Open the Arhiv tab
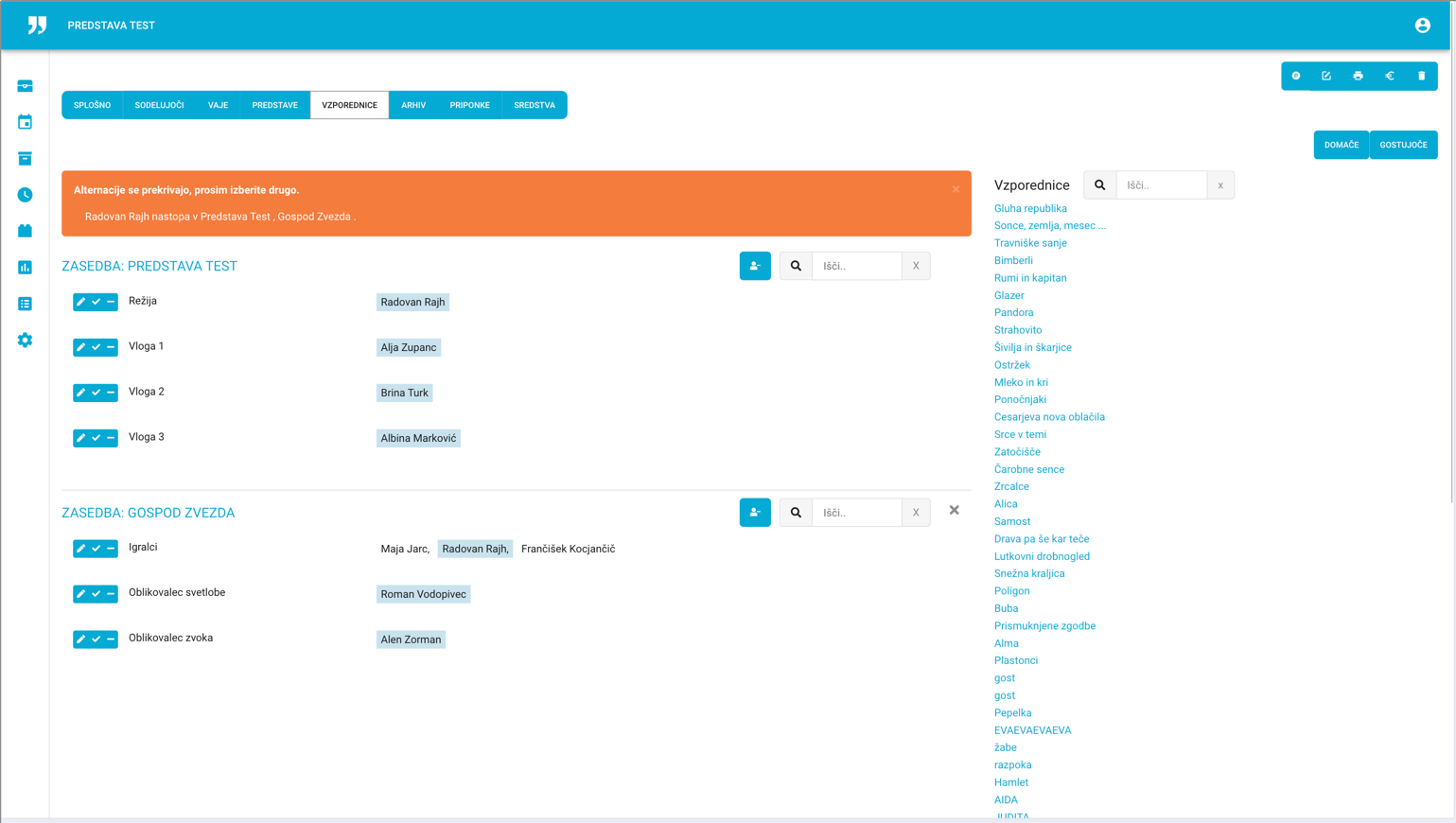 [413, 105]
